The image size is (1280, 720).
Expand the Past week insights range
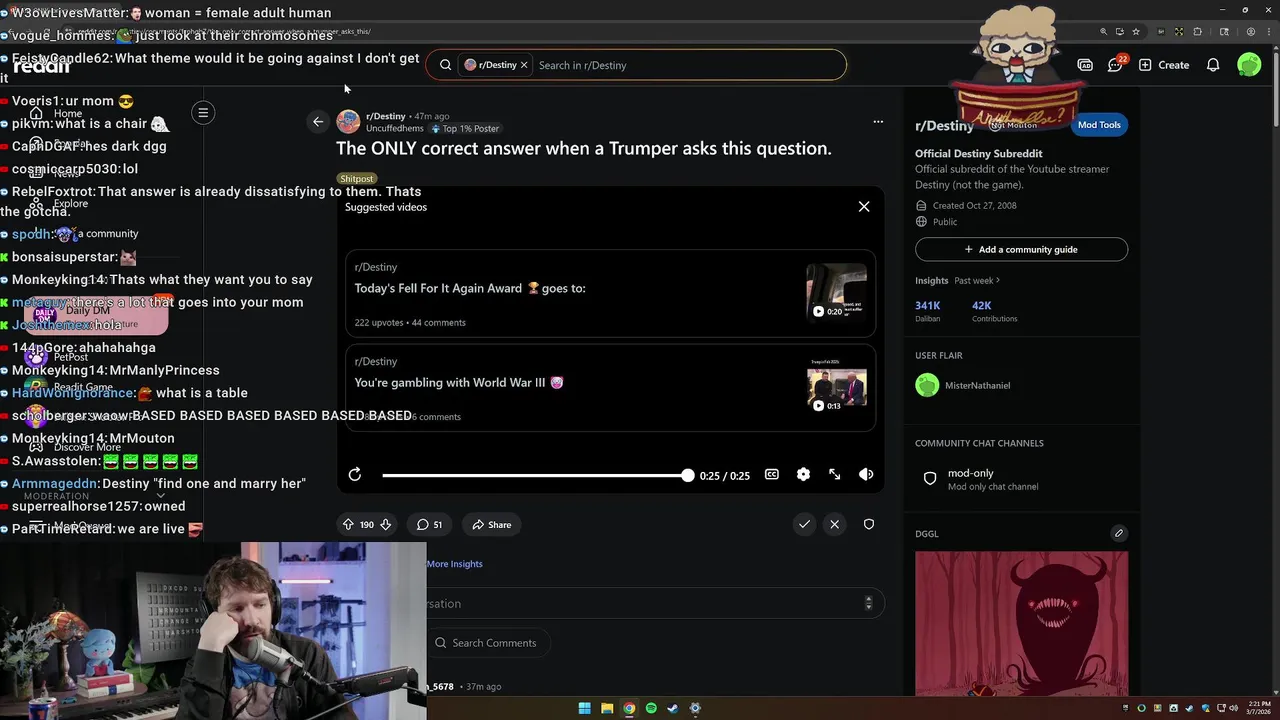click(977, 281)
